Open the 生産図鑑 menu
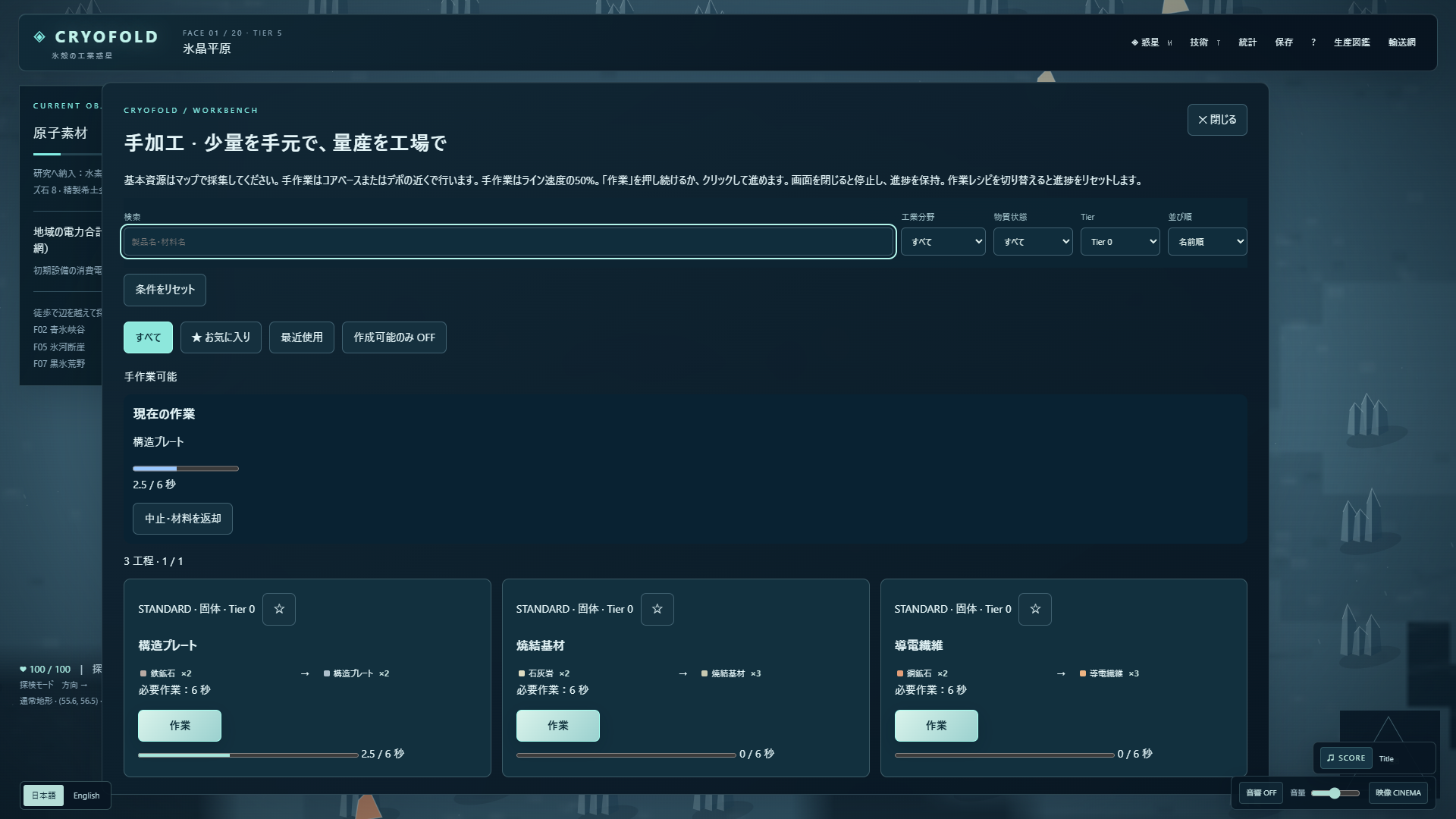This screenshot has height=819, width=1456. click(1352, 42)
